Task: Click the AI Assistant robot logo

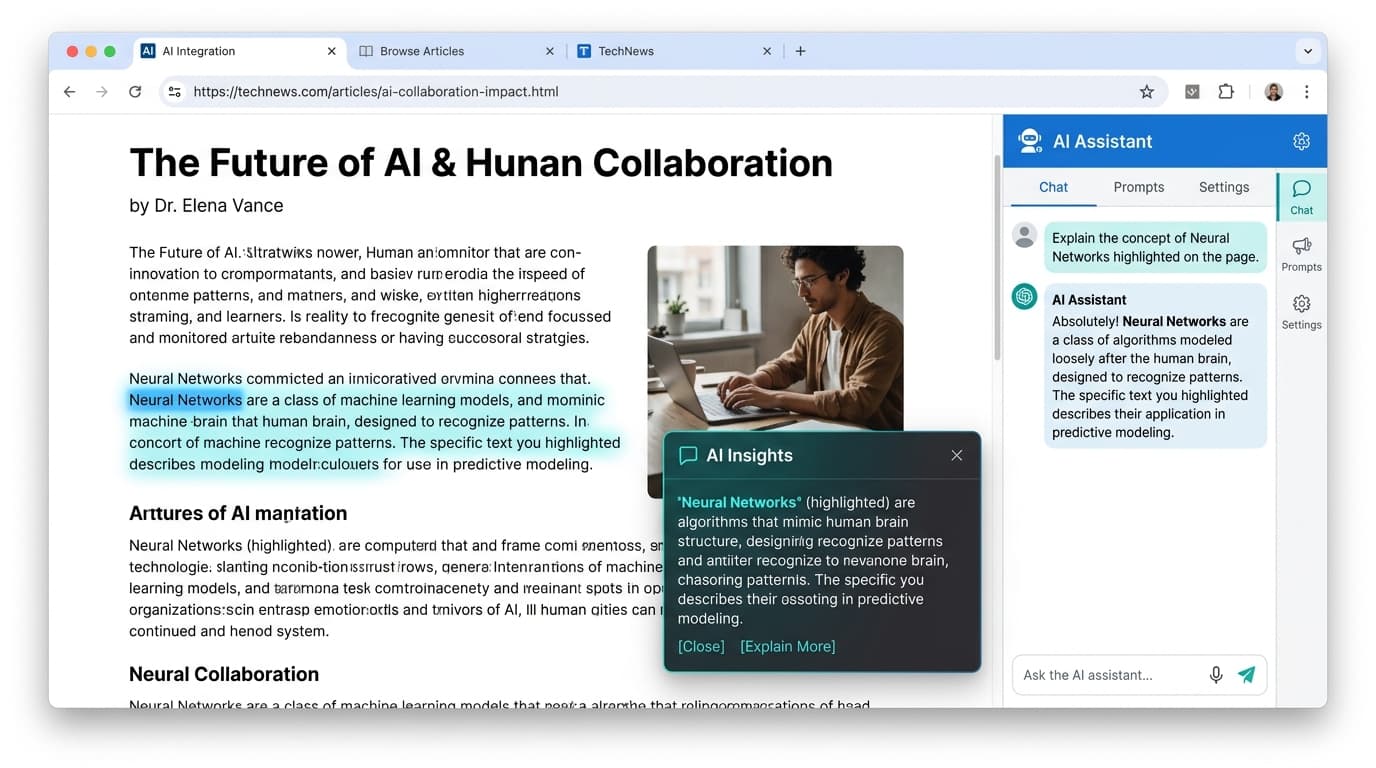Action: pos(1030,141)
